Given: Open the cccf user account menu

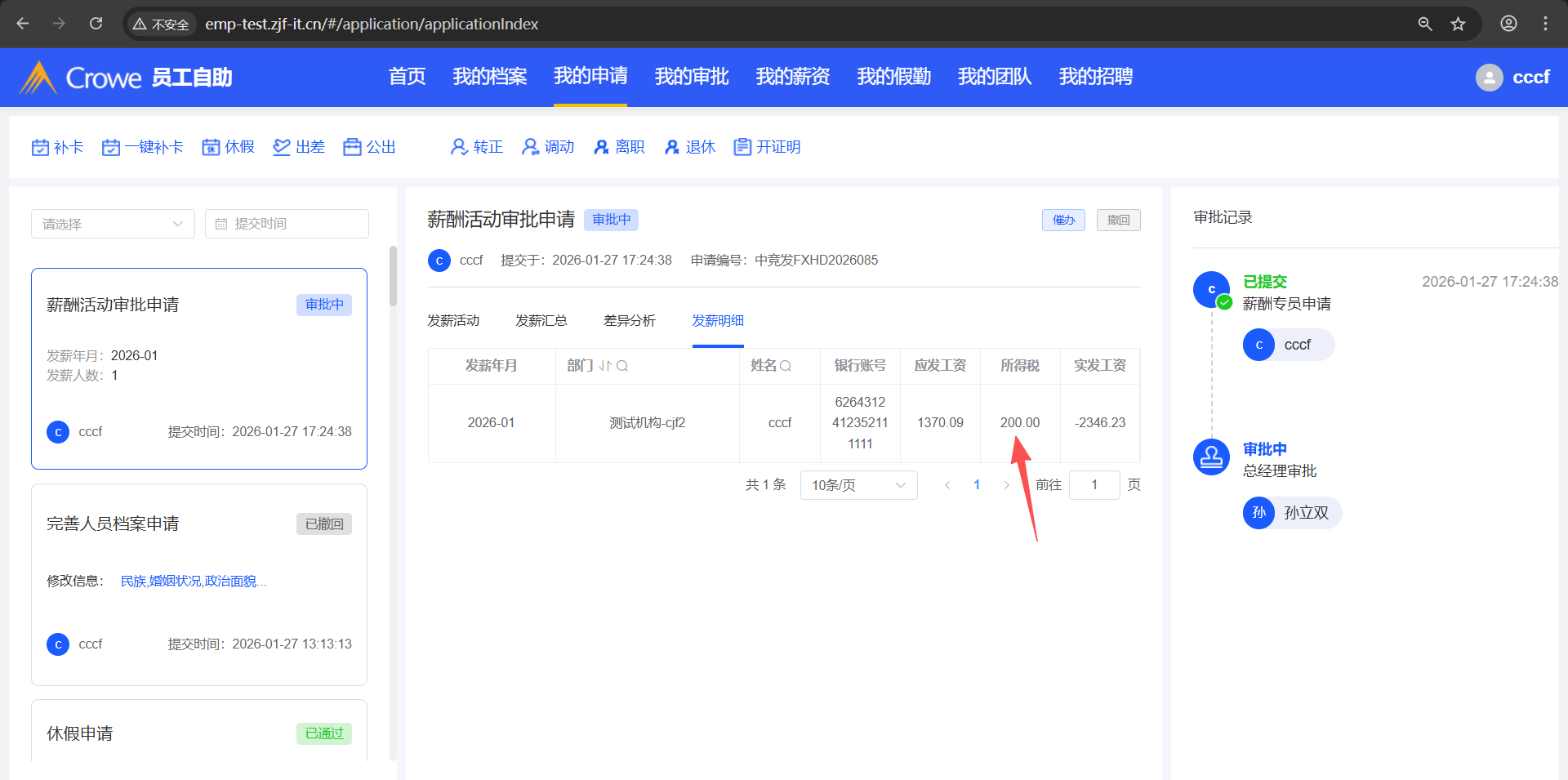Looking at the screenshot, I should click(1512, 78).
